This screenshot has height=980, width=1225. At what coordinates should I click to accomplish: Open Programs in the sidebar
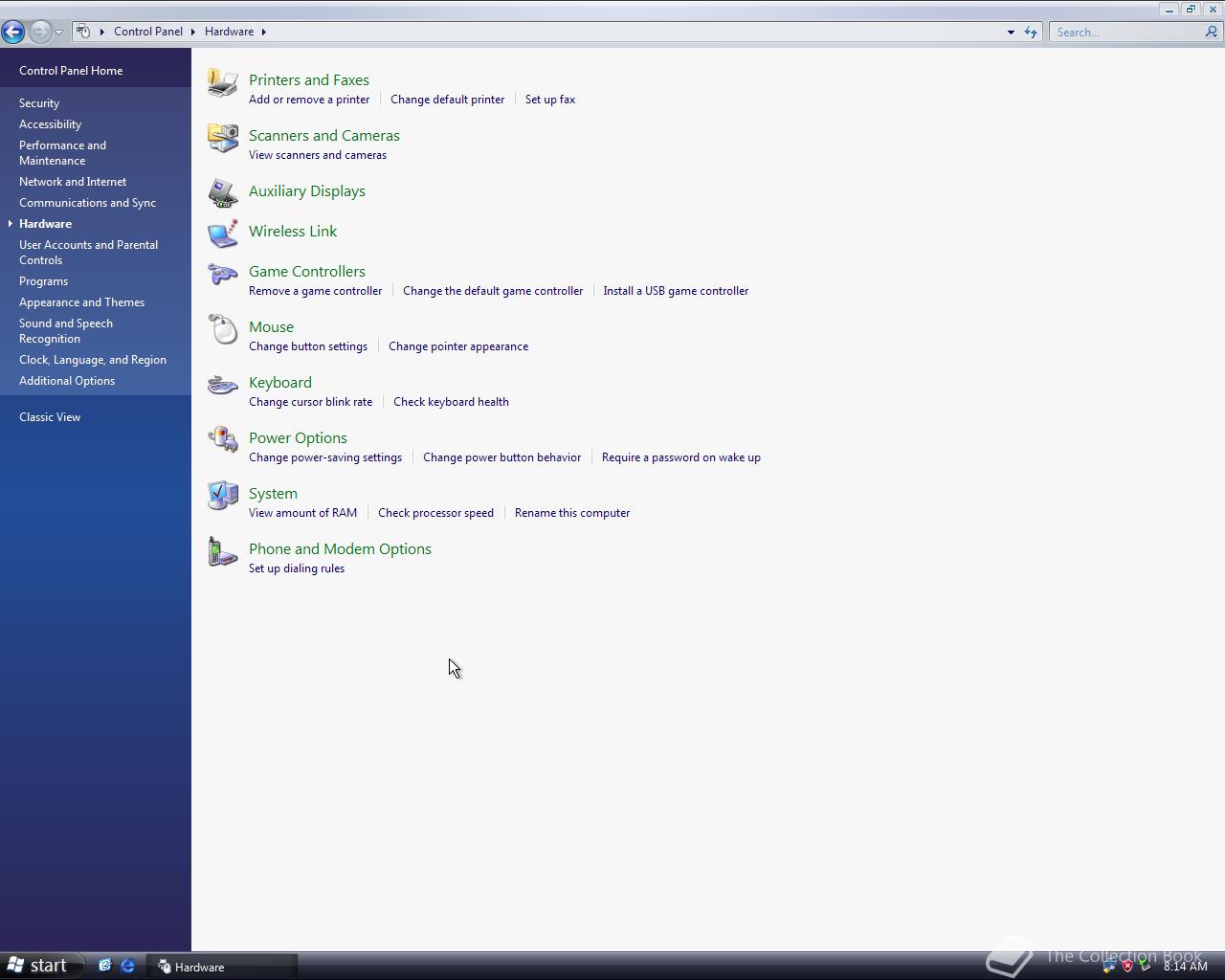point(43,281)
